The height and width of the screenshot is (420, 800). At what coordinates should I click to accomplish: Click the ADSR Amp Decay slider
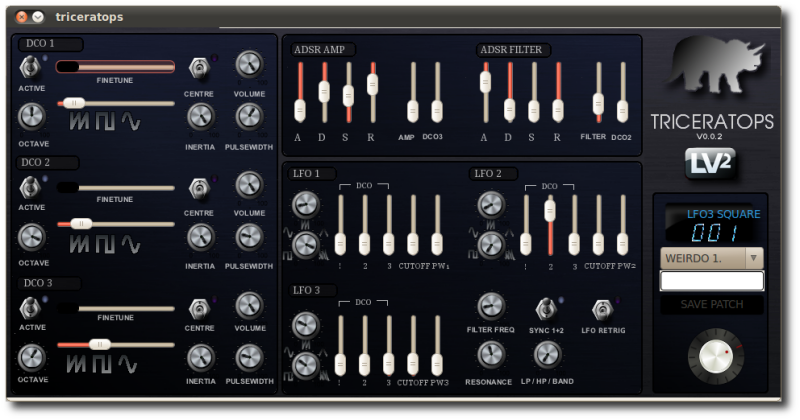point(324,93)
